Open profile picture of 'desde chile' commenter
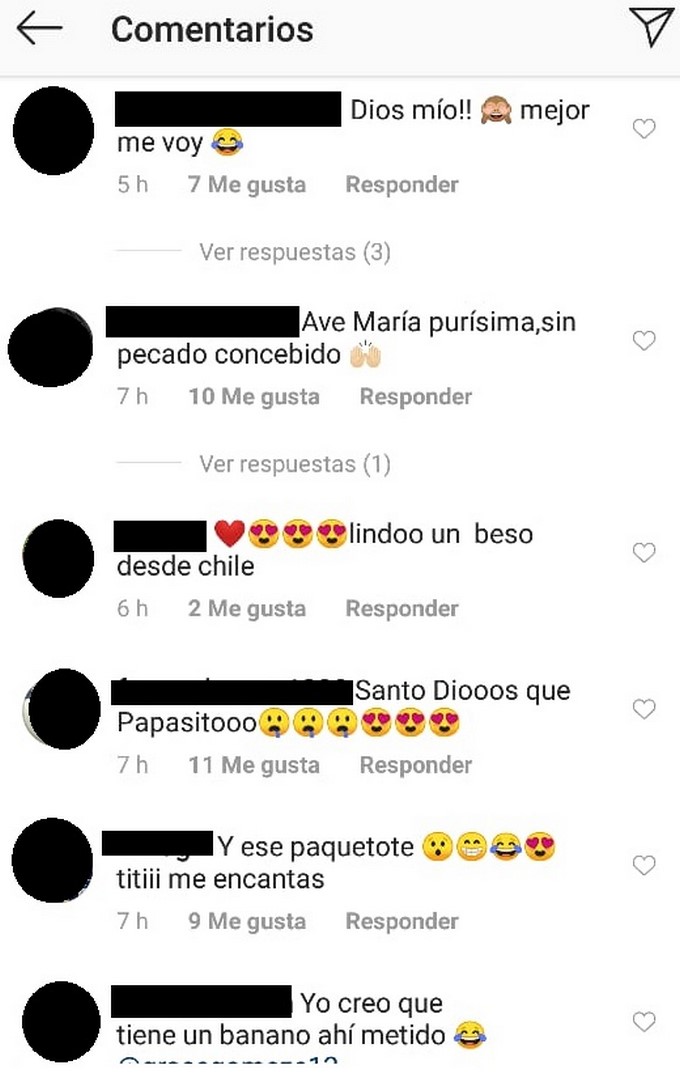 tap(58, 558)
